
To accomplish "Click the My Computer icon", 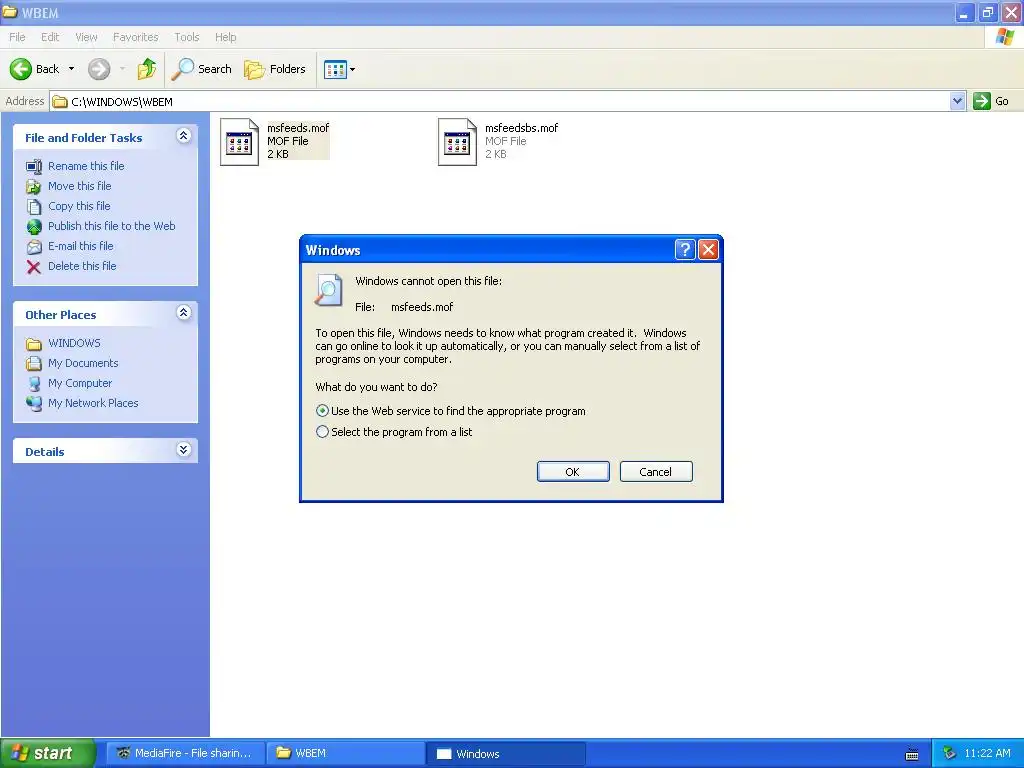I will click(x=34, y=383).
